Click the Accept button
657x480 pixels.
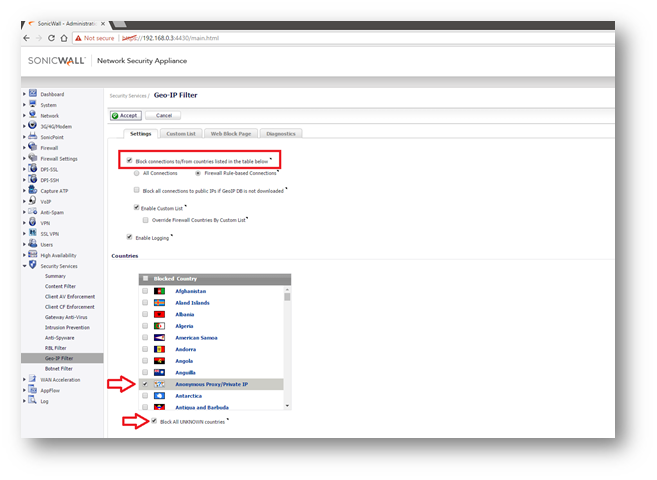(126, 116)
